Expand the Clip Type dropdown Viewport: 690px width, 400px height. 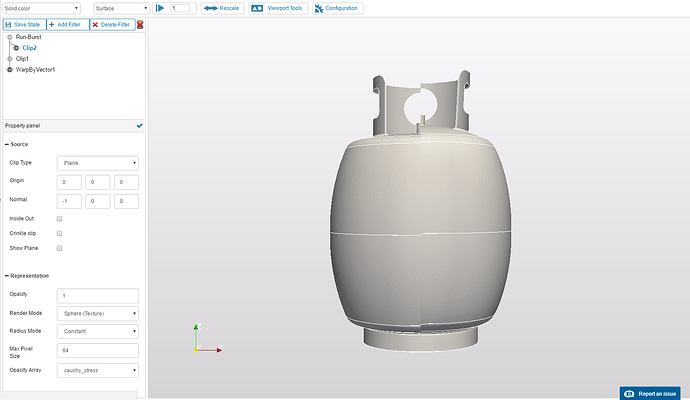click(x=97, y=162)
